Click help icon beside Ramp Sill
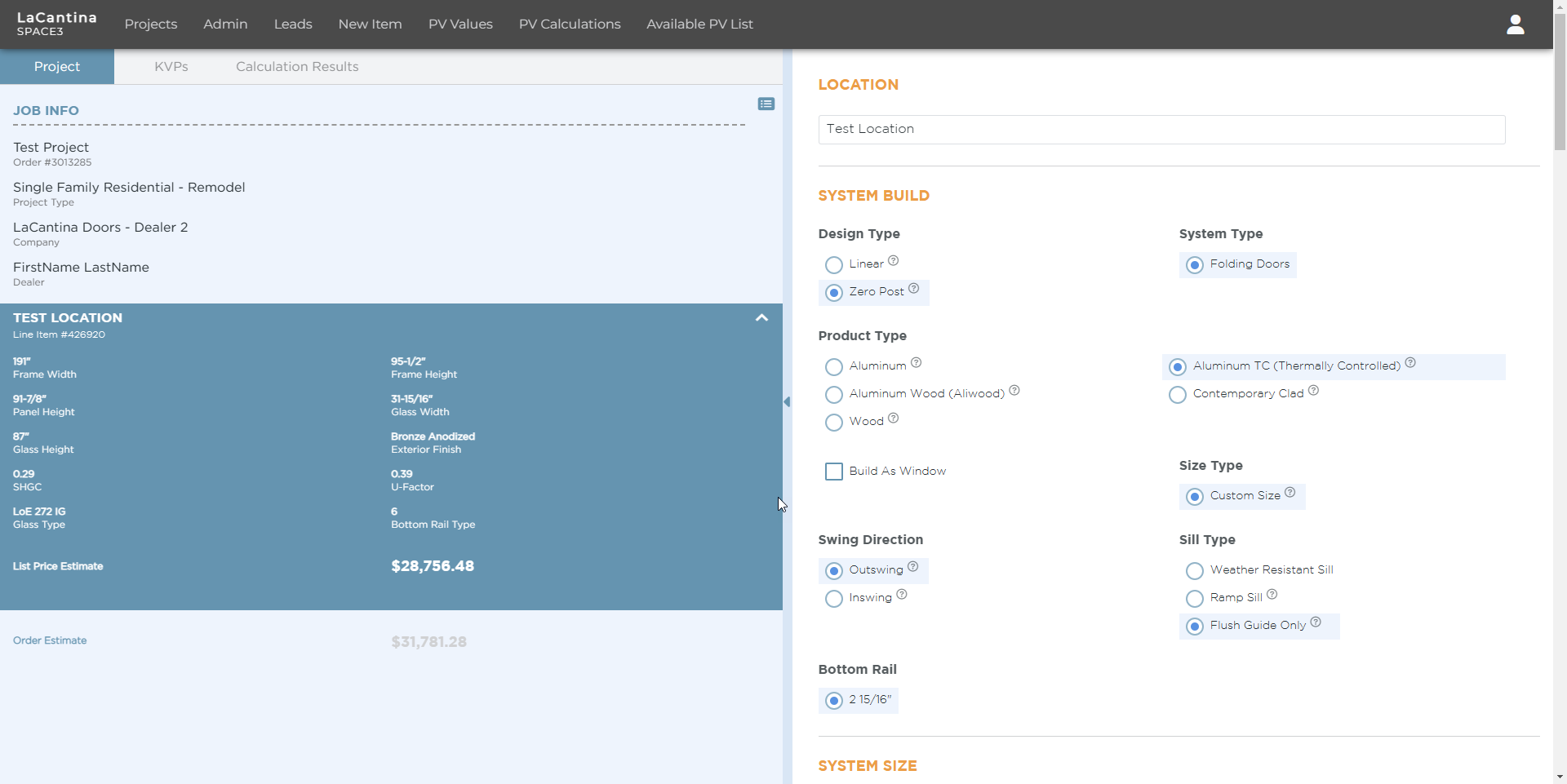Image resolution: width=1567 pixels, height=784 pixels. point(1272,595)
